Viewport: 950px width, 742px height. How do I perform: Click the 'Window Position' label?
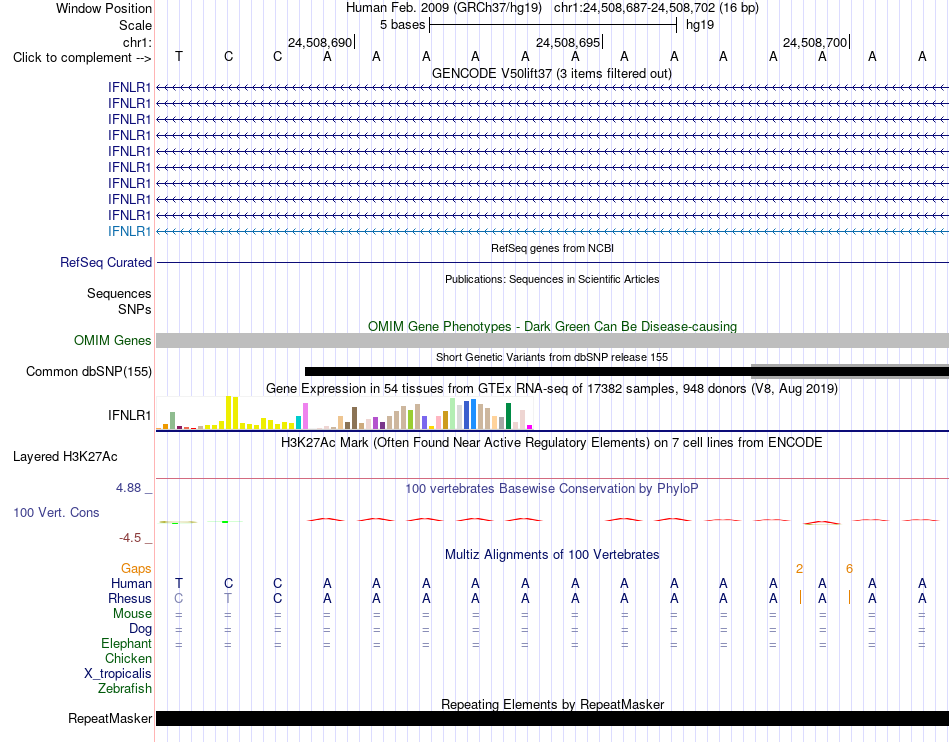pyautogui.click(x=104, y=8)
